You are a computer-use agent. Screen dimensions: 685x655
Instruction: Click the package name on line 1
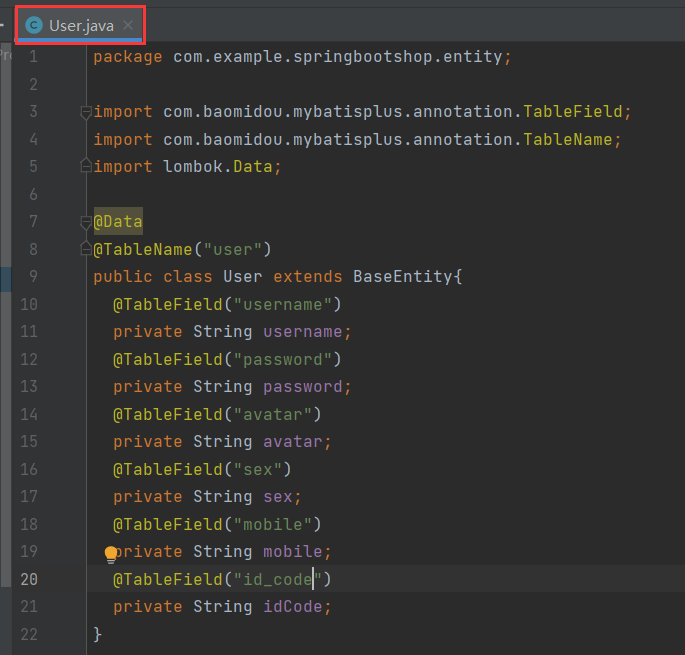(337, 57)
